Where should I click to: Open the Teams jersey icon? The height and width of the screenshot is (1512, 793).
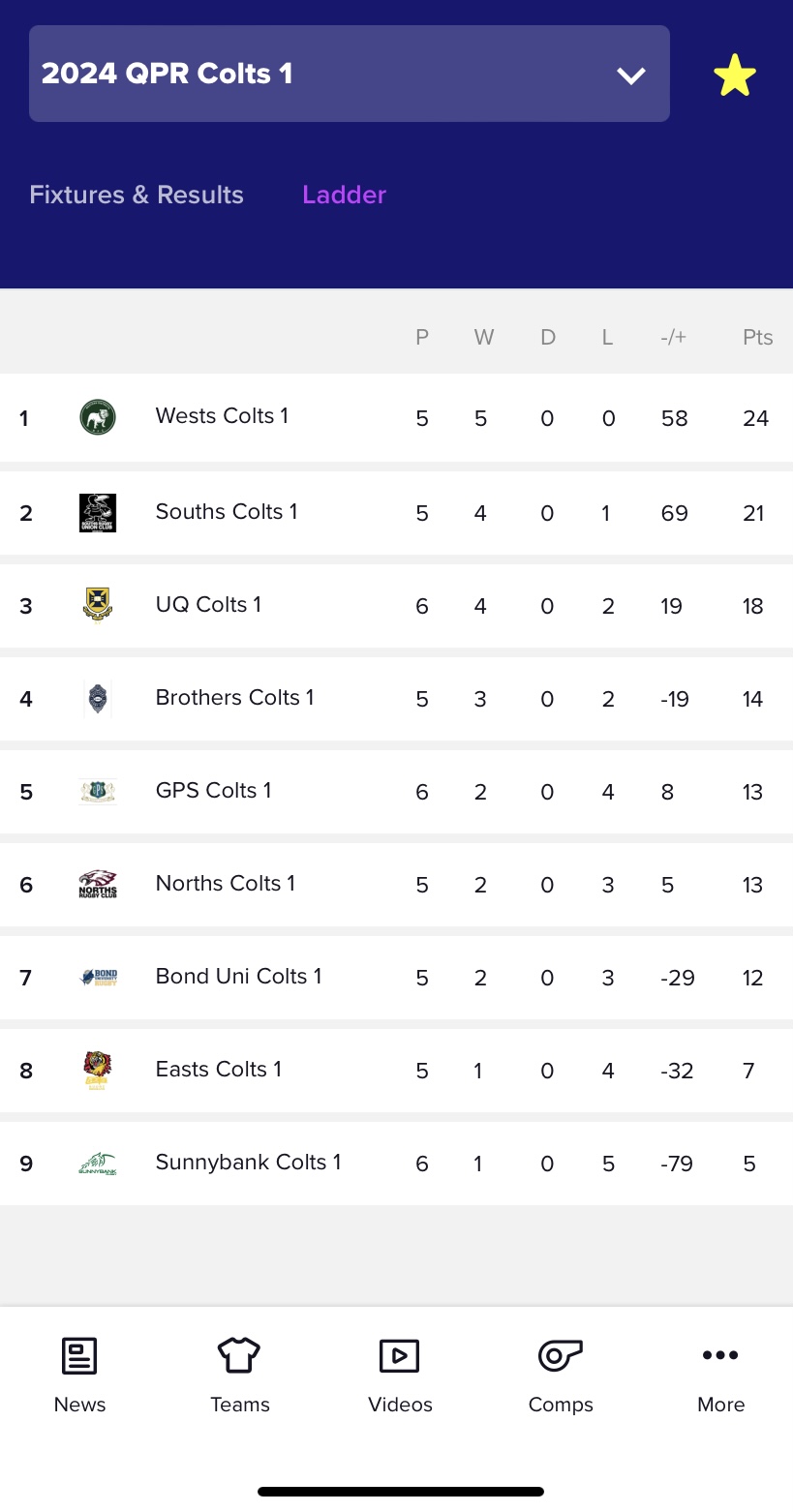pos(239,1356)
